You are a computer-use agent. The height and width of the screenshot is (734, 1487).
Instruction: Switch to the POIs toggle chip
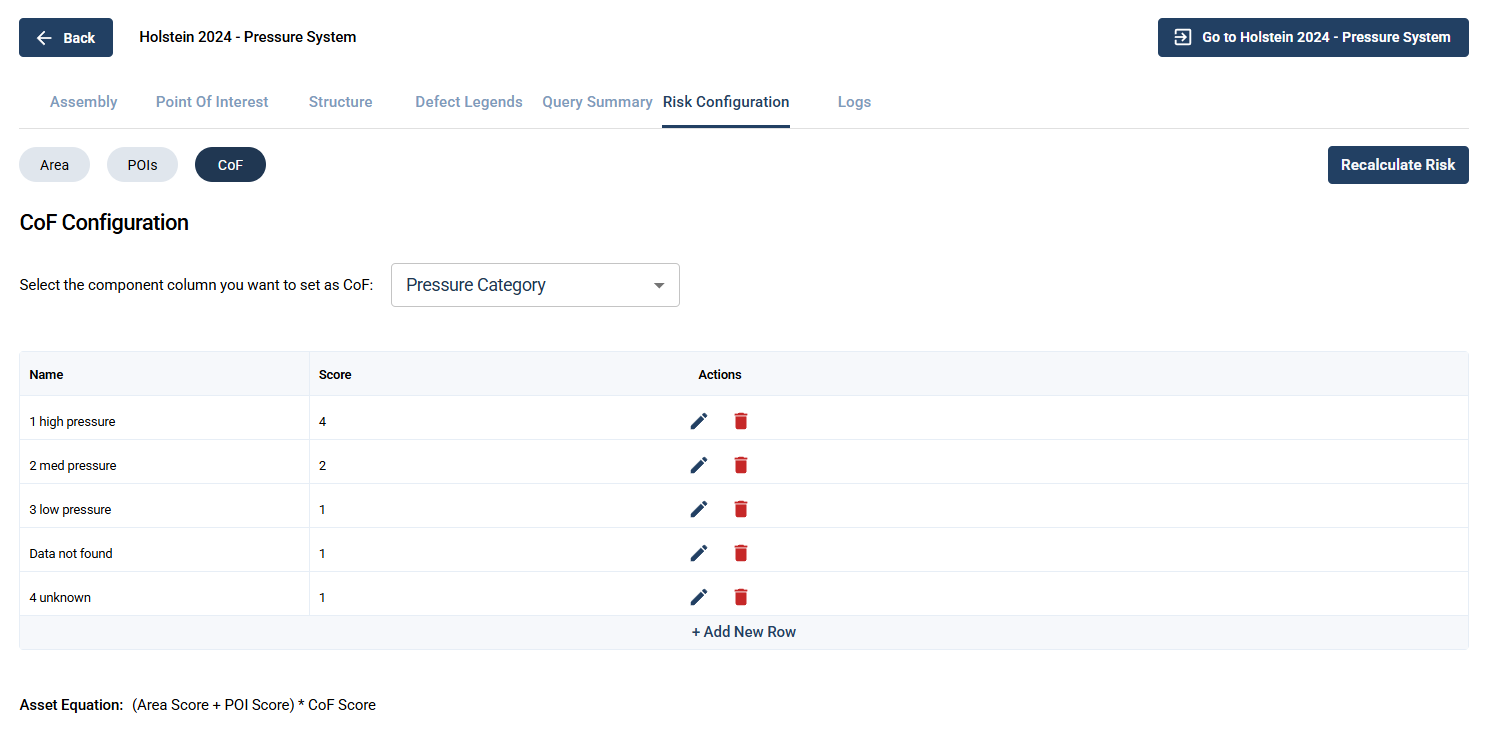tap(142, 165)
